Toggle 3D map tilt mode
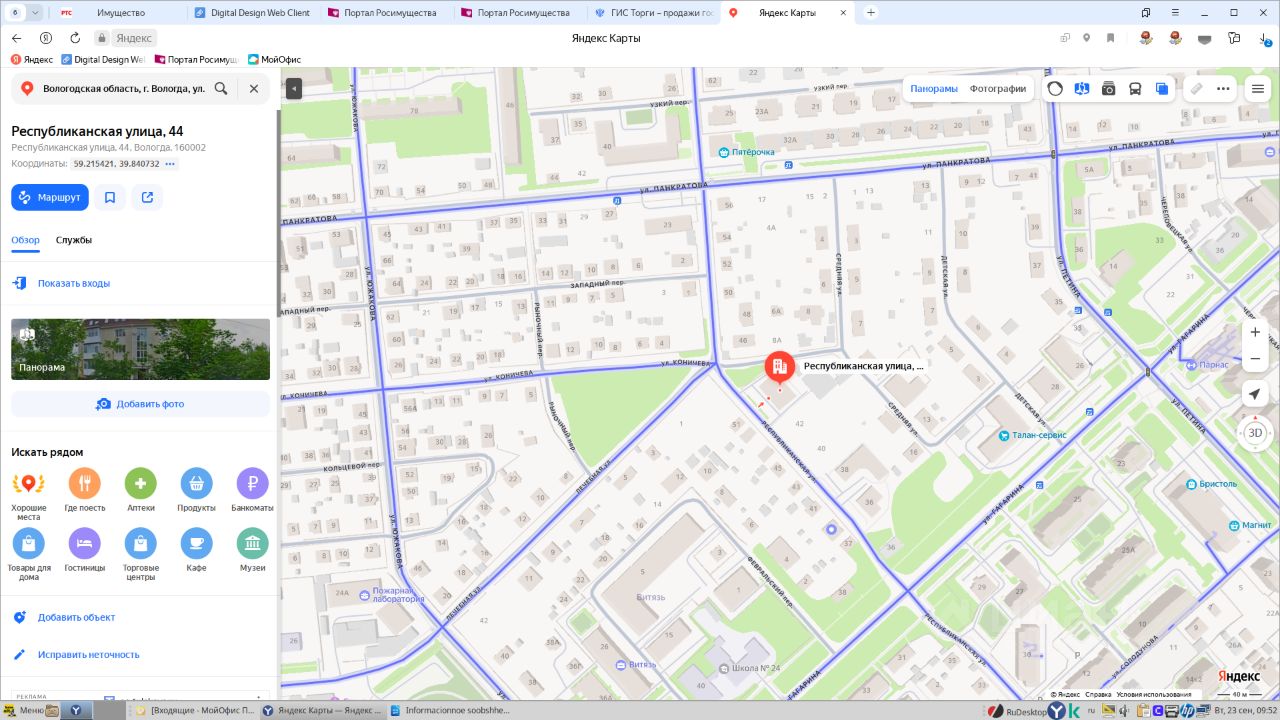The width and height of the screenshot is (1280, 720). tap(1255, 433)
